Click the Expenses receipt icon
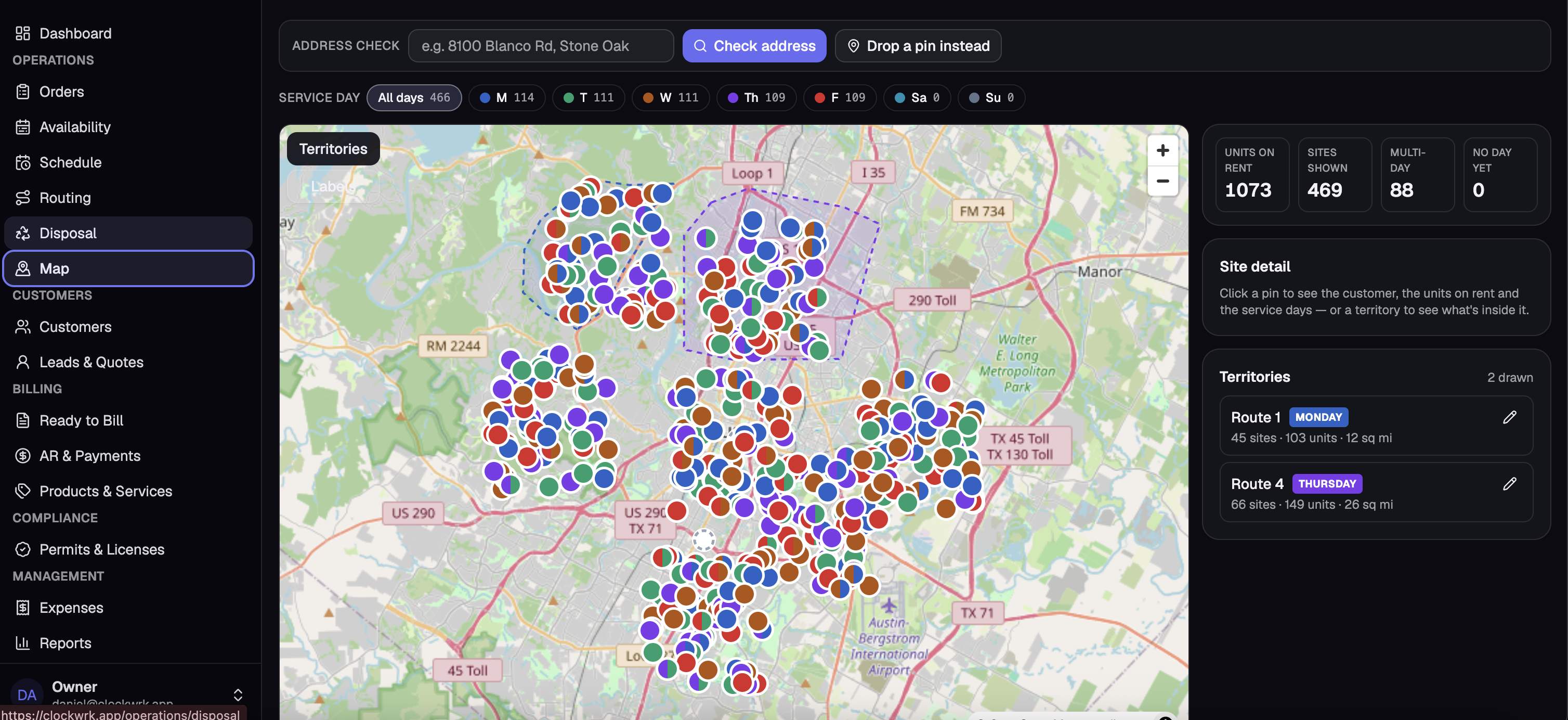This screenshot has height=720, width=1568. point(22,609)
